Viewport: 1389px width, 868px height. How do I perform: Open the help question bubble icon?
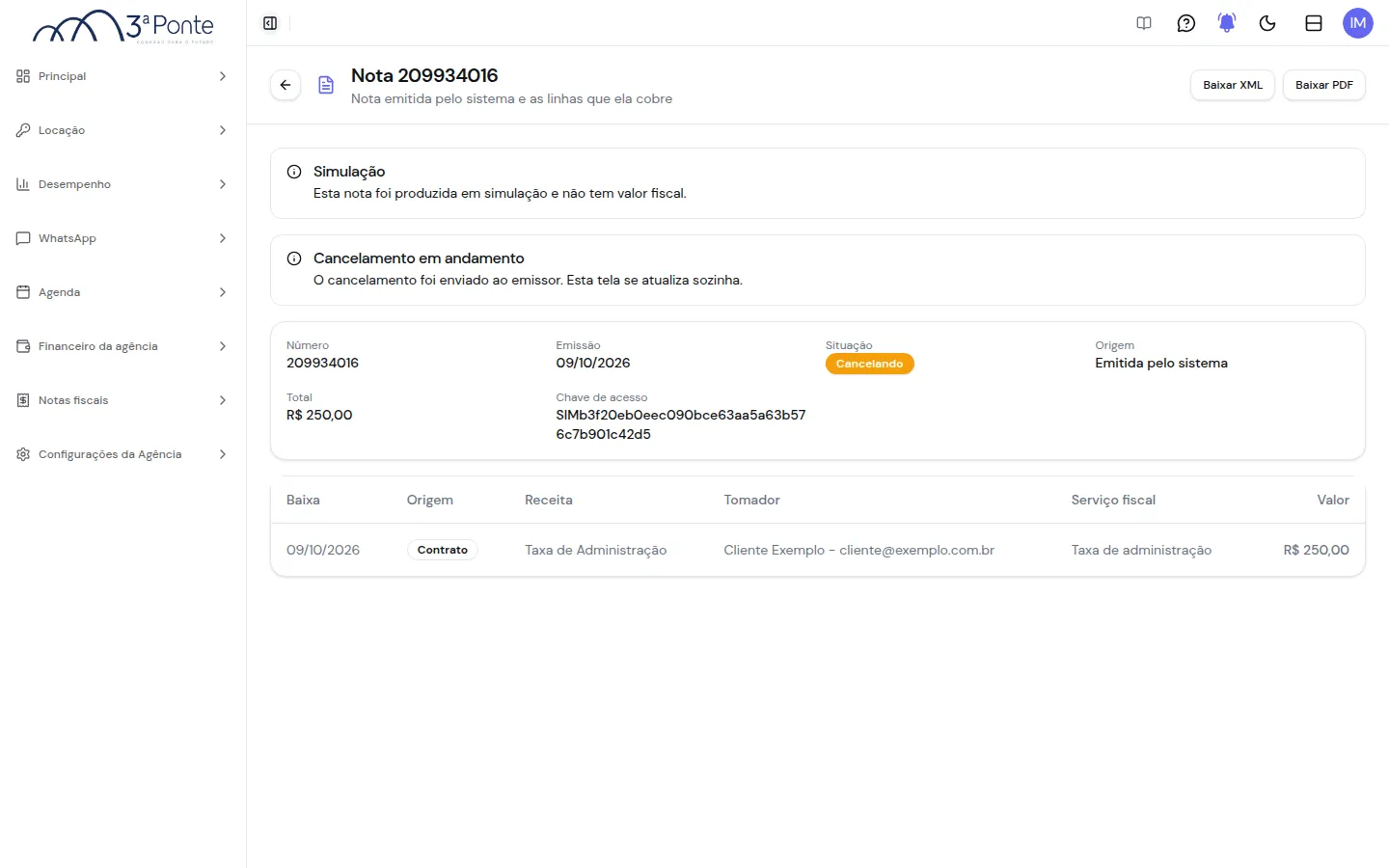(x=1186, y=23)
